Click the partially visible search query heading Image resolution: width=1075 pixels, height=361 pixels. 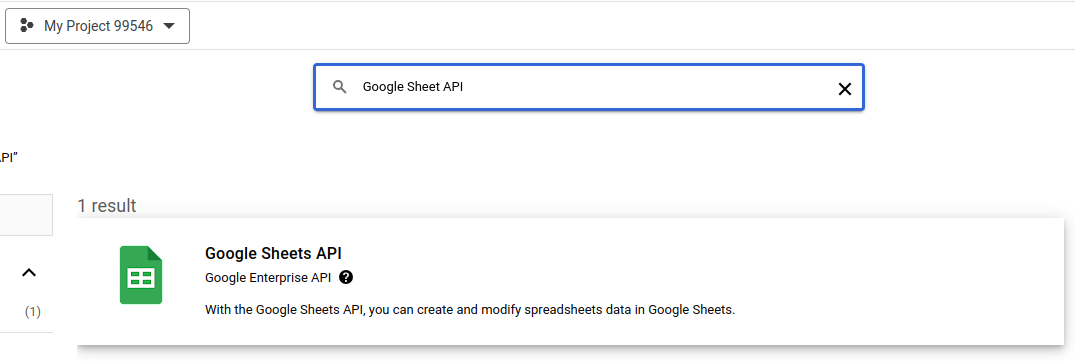coord(8,157)
